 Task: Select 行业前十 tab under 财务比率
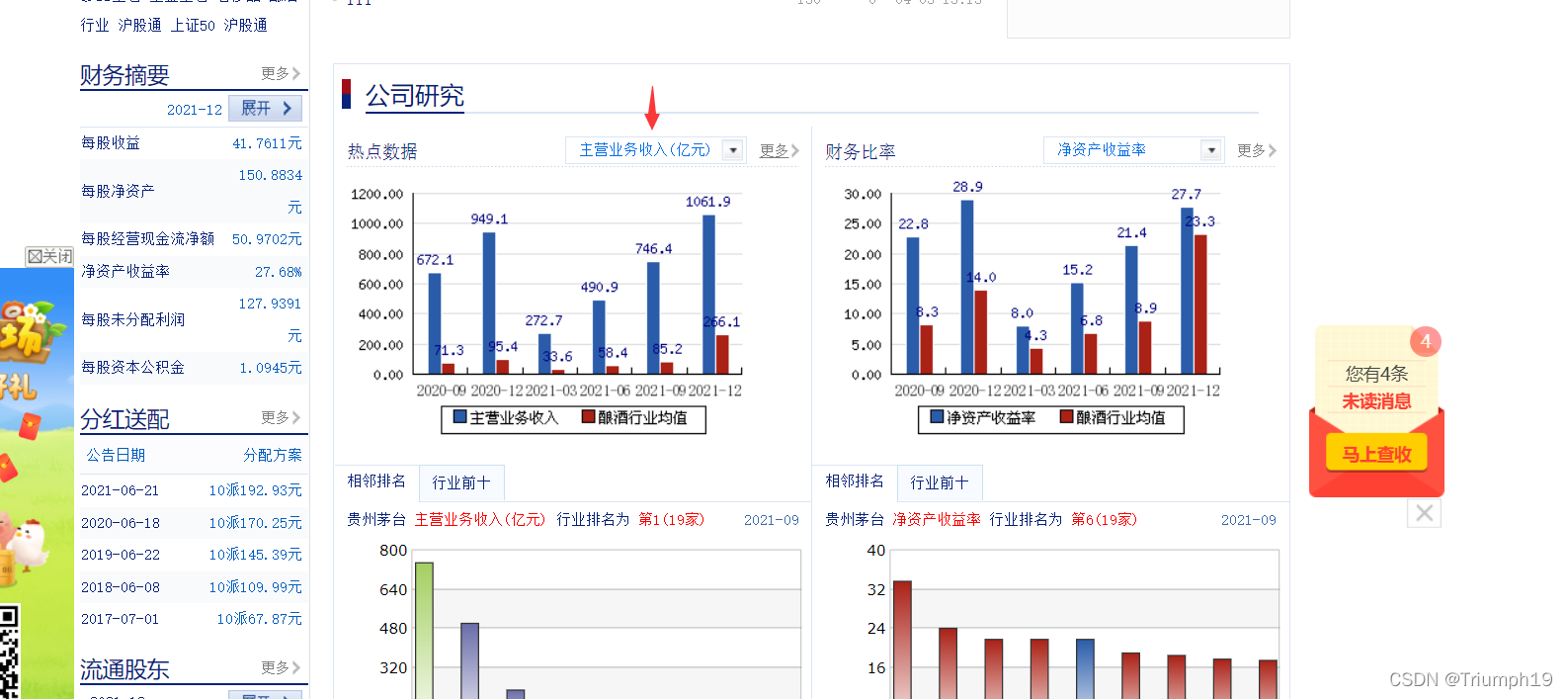point(940,482)
